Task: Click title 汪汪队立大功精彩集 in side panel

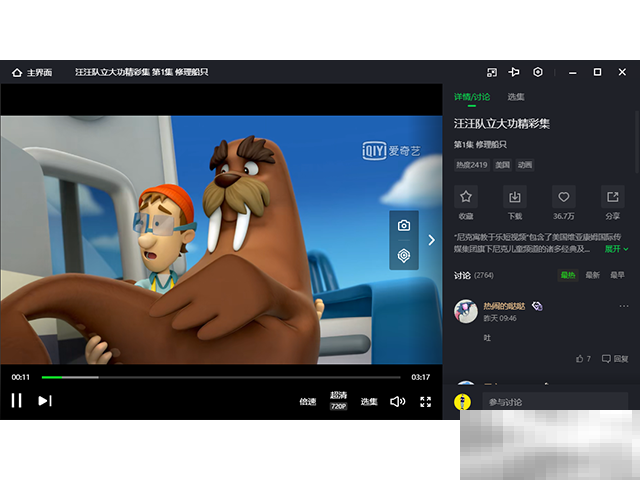Action: 502,124
